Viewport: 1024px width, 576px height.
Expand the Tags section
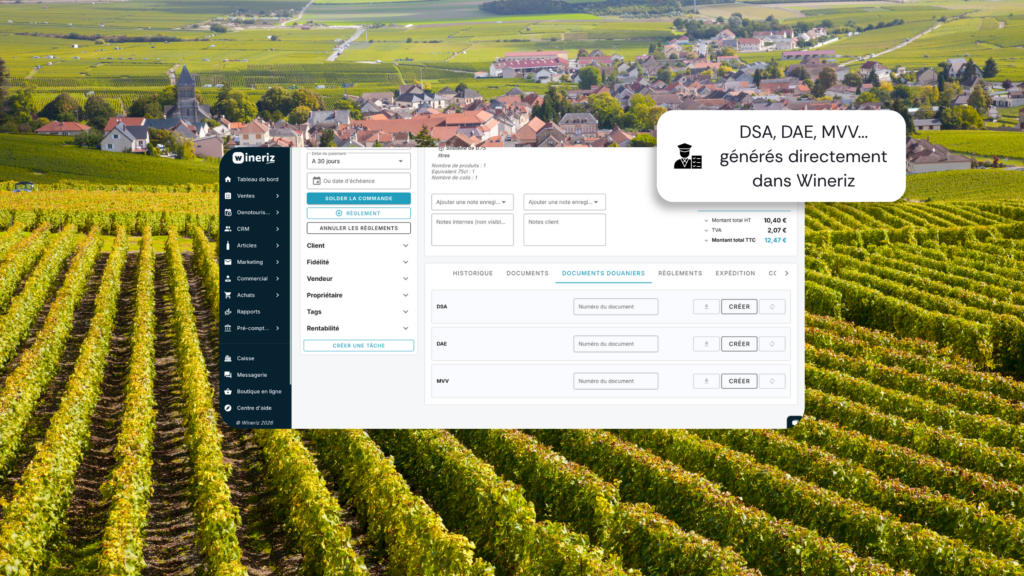[x=358, y=312]
